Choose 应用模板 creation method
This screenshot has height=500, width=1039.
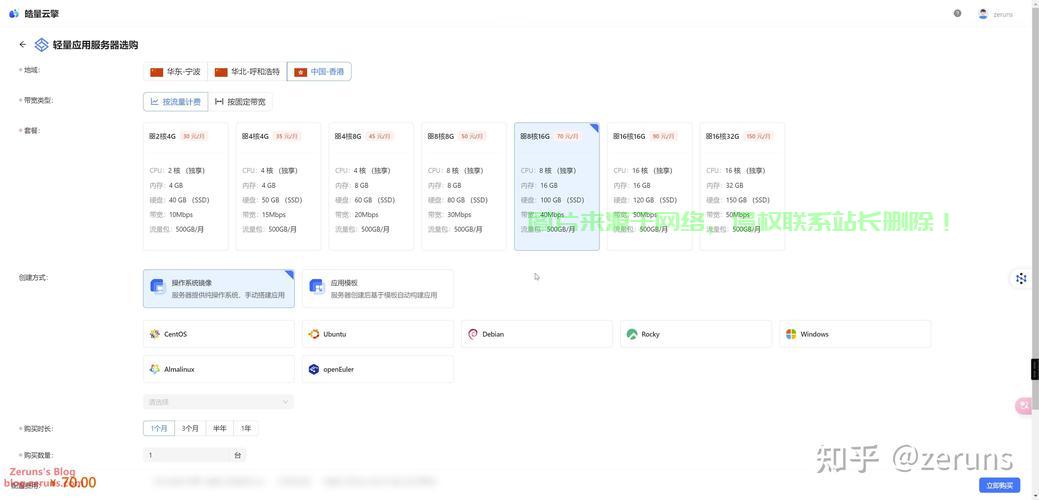[378, 288]
